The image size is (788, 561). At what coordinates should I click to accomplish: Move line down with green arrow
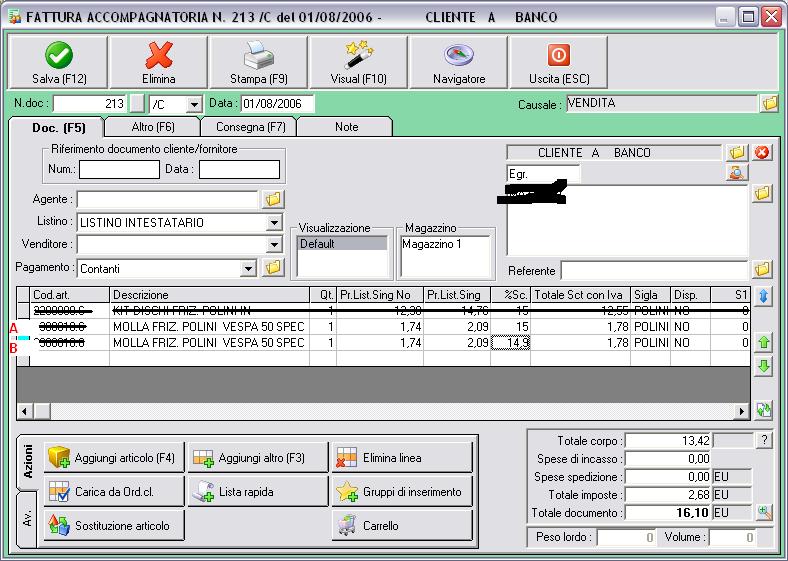[763, 366]
